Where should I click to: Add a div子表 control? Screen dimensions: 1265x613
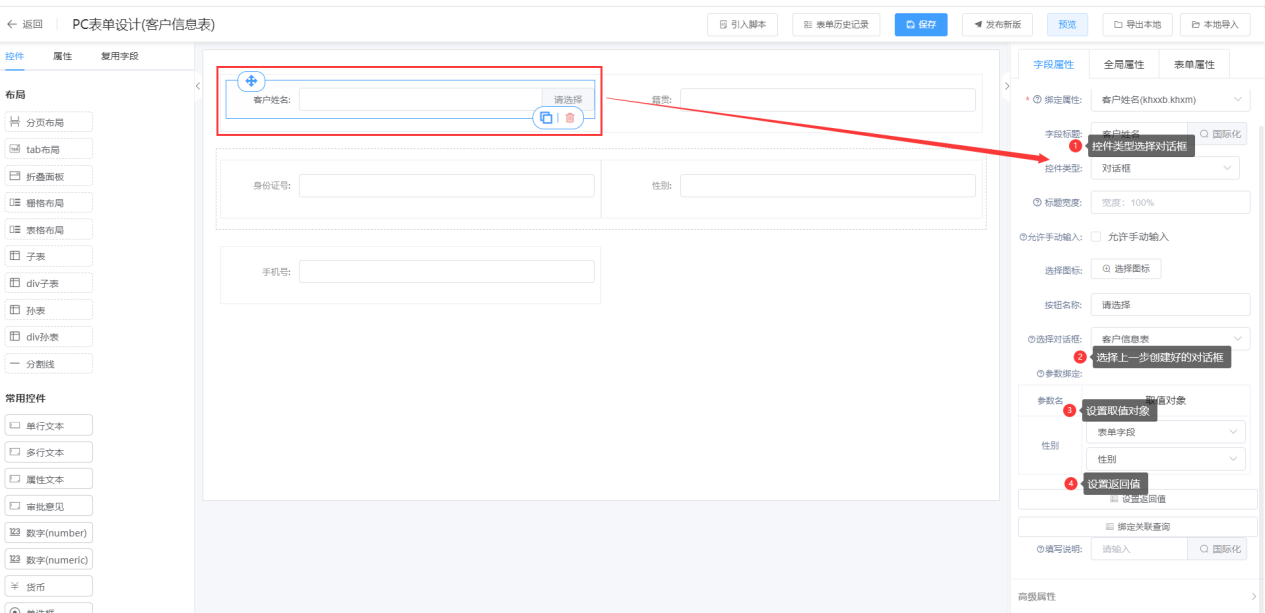coord(49,283)
